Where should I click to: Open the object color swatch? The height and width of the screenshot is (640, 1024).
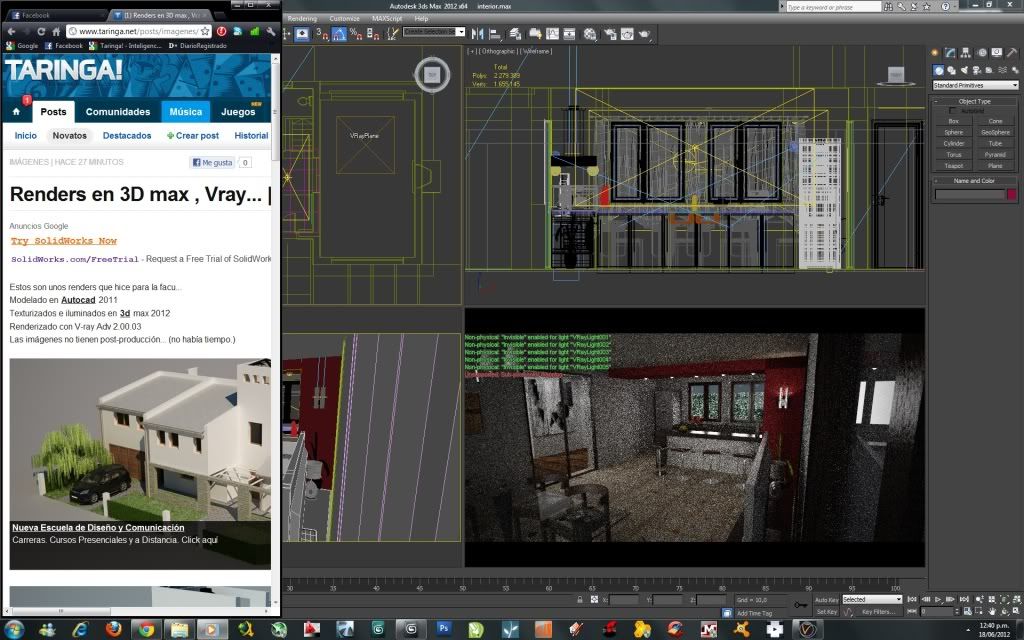pos(1012,194)
